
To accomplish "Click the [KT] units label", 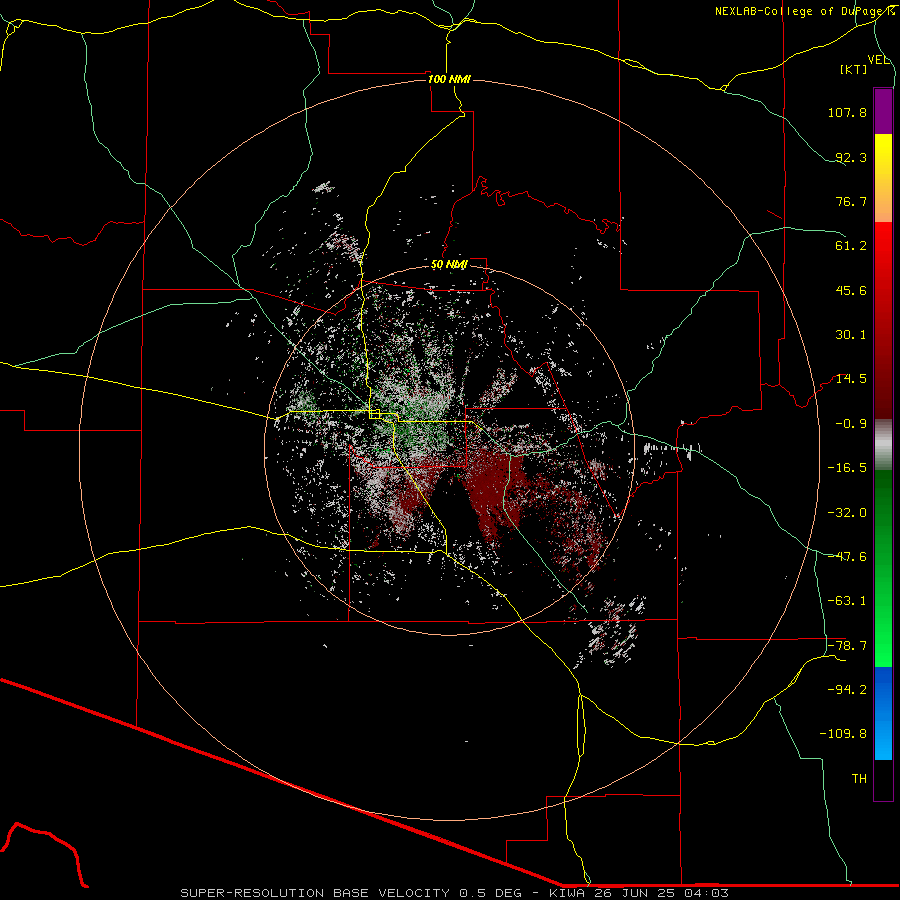I will tap(854, 69).
